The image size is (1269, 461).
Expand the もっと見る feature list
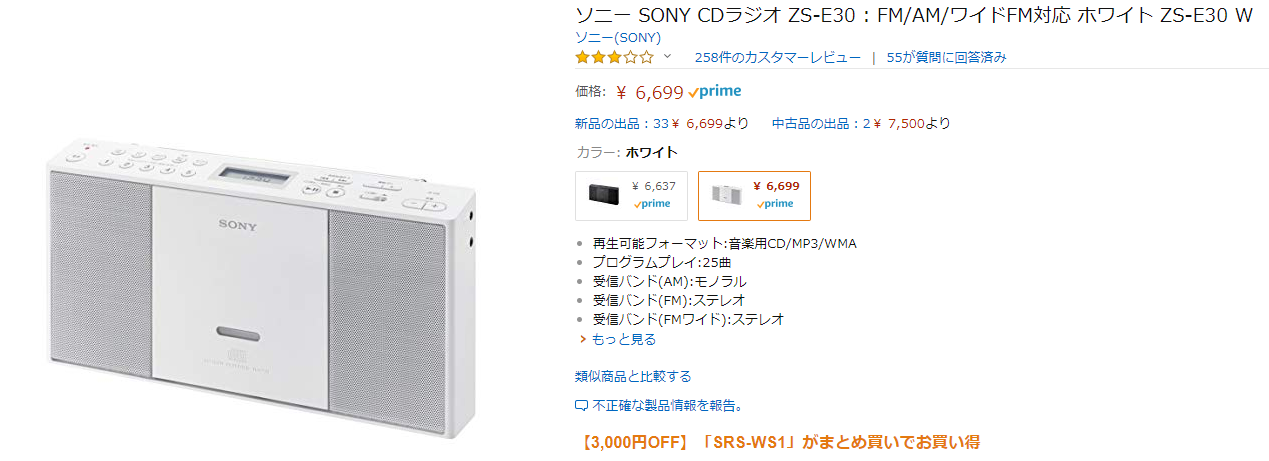click(x=623, y=339)
